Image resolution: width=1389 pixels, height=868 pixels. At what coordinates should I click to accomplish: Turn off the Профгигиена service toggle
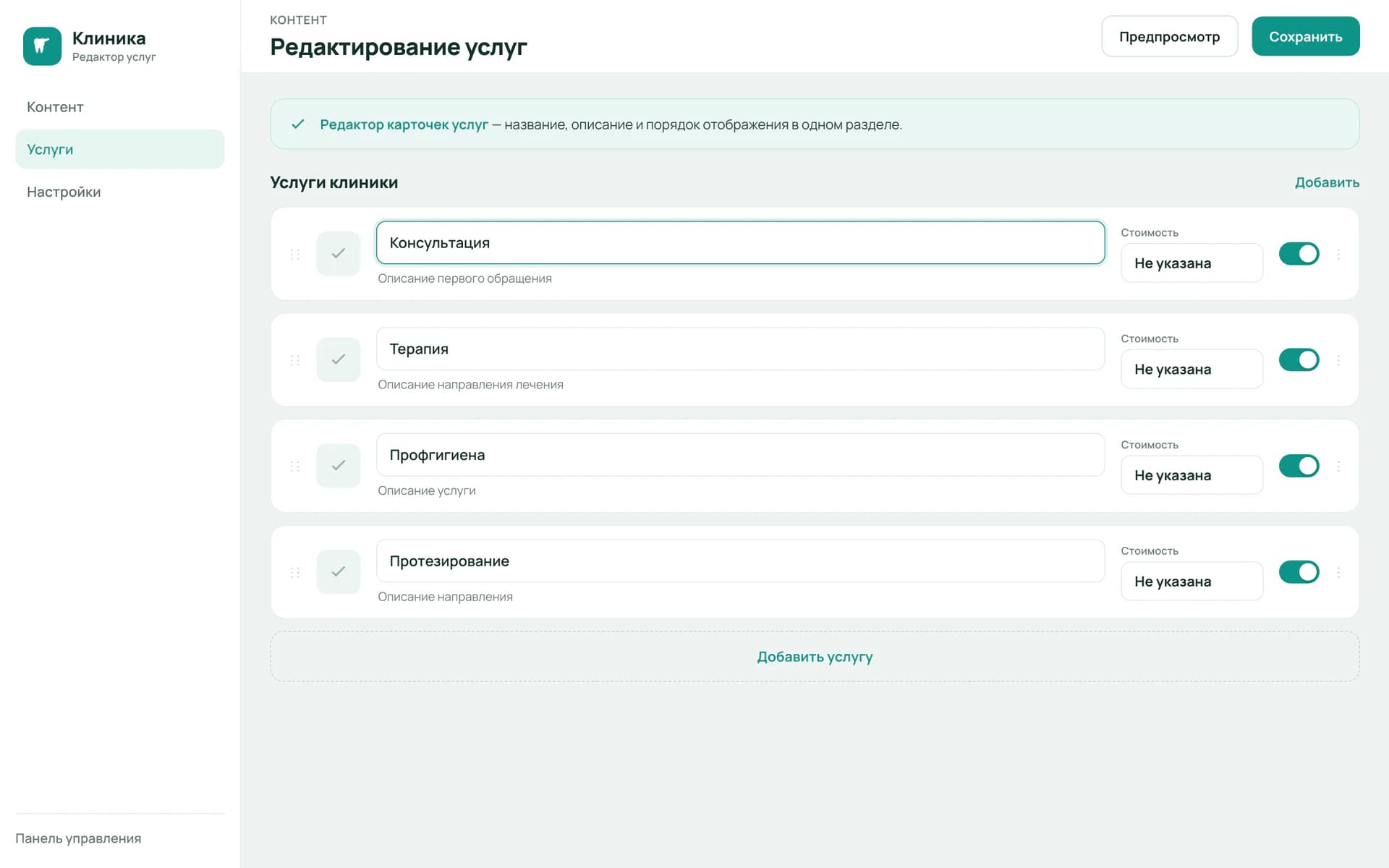pyautogui.click(x=1299, y=466)
